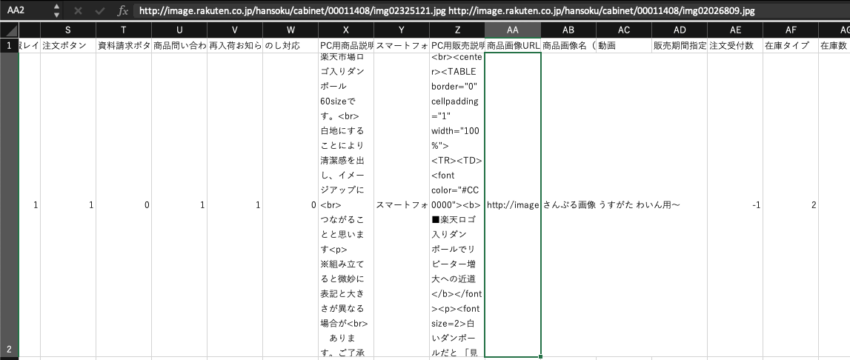Select column AA header
The width and height of the screenshot is (850, 360).
(x=513, y=30)
